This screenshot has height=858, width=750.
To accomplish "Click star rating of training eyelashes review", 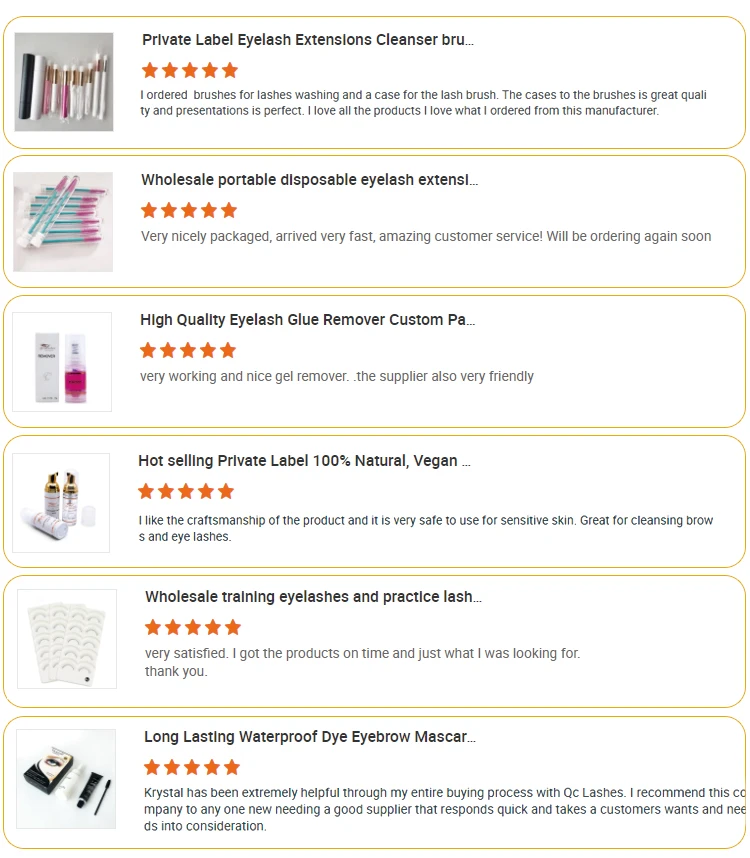I will click(193, 627).
